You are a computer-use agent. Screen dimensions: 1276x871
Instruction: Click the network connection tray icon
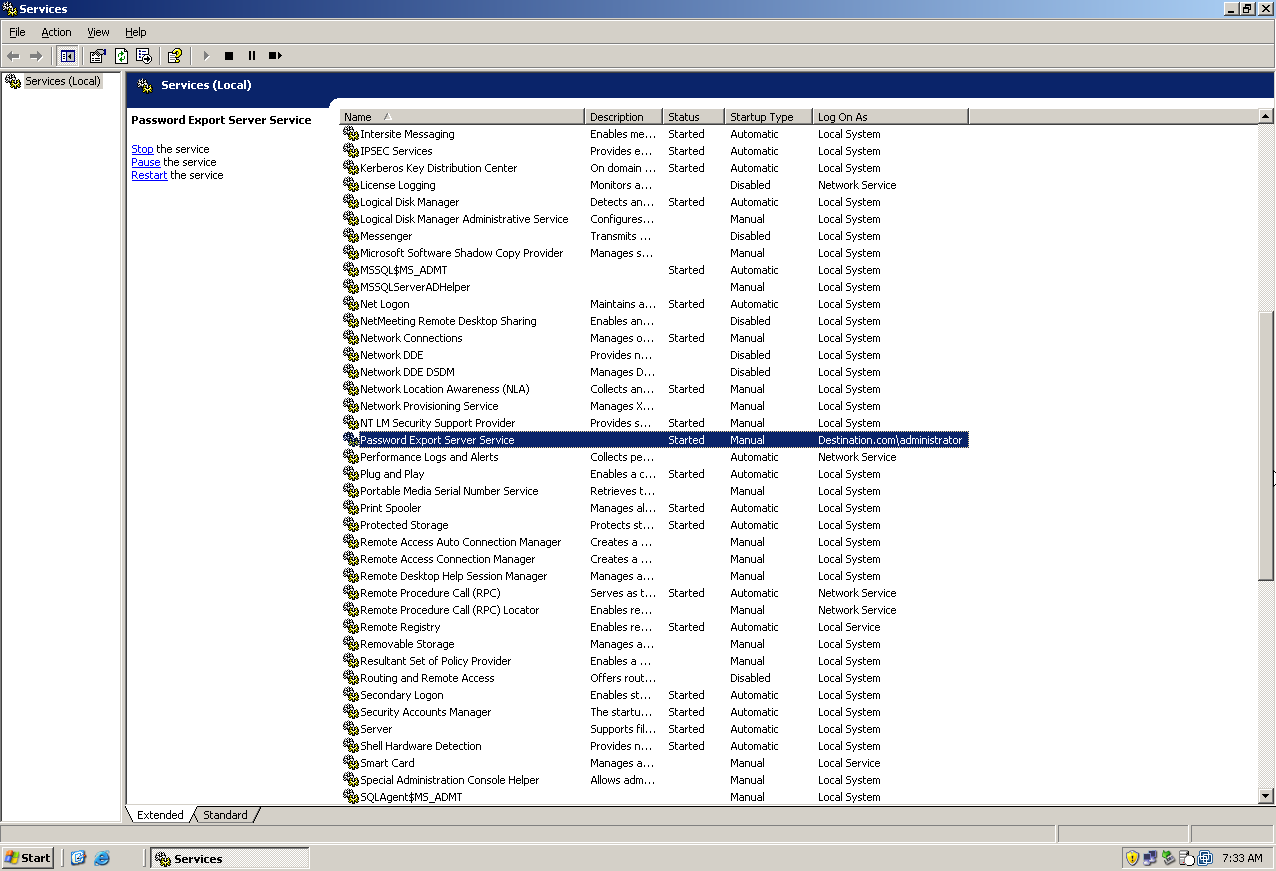tap(1150, 858)
